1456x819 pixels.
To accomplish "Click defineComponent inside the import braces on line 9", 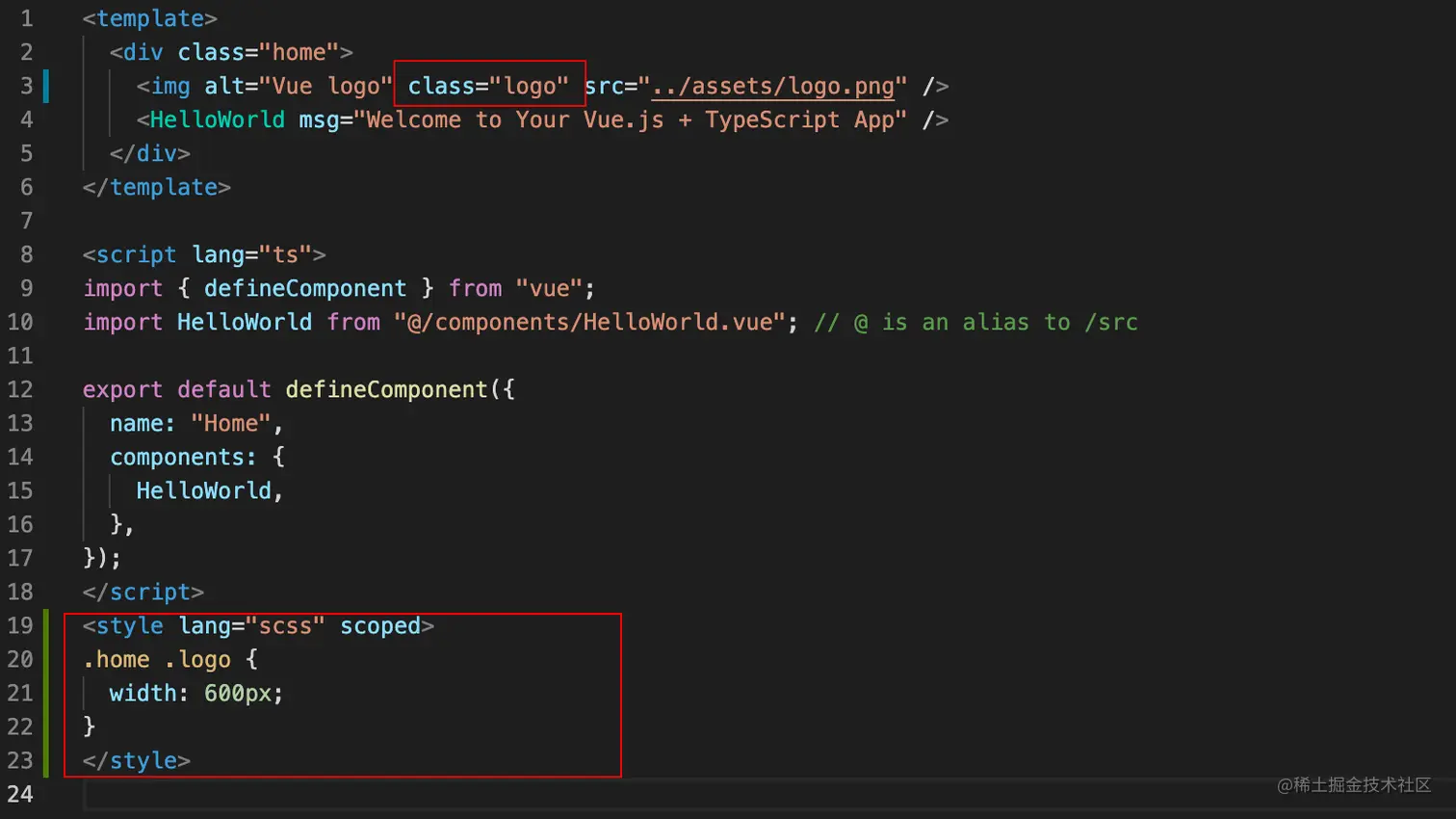I will (305, 288).
